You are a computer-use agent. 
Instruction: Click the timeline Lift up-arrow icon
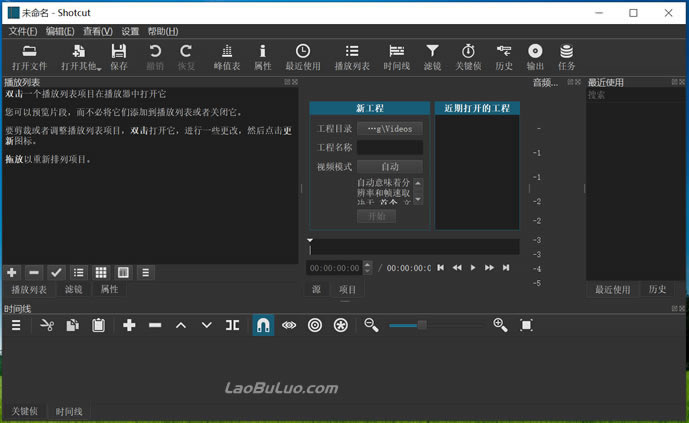coord(181,325)
